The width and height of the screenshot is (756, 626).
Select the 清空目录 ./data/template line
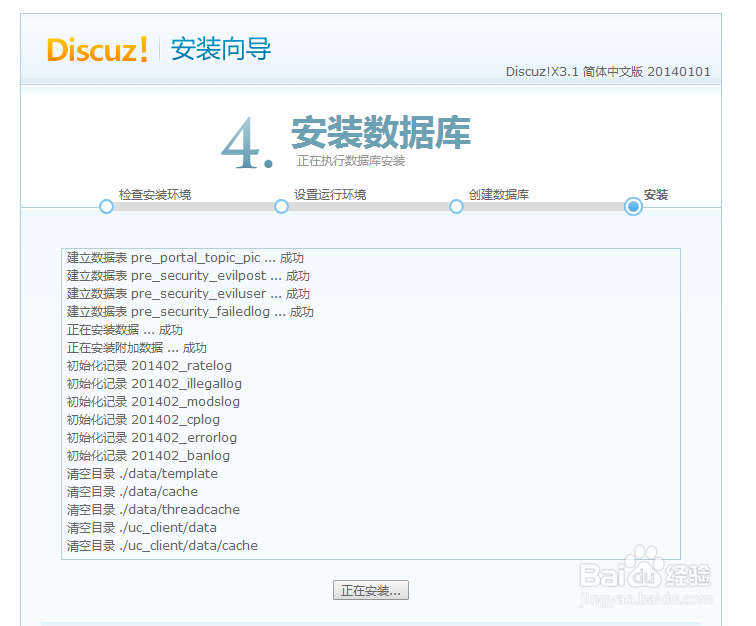pos(142,474)
